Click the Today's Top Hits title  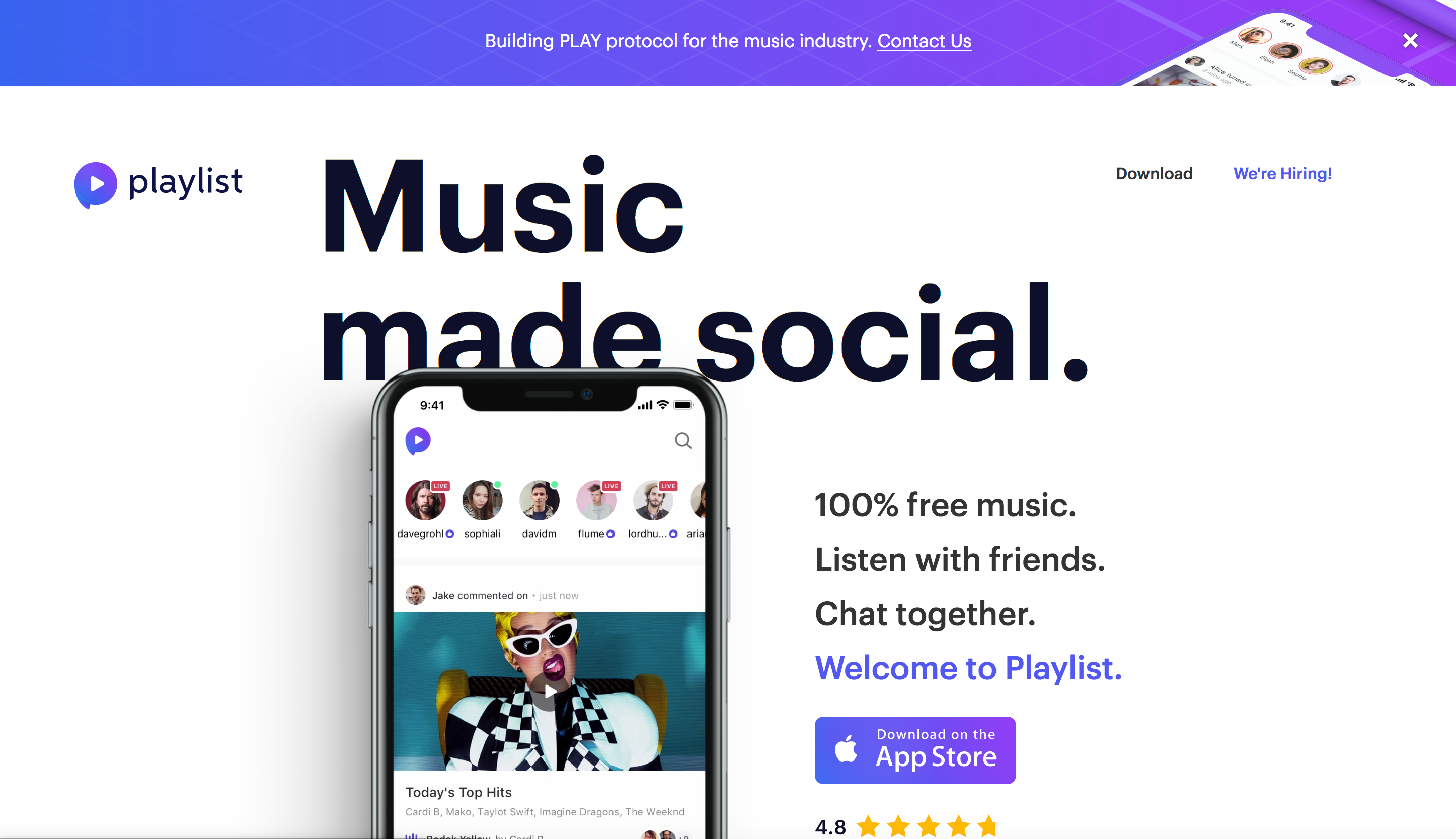pyautogui.click(x=458, y=792)
